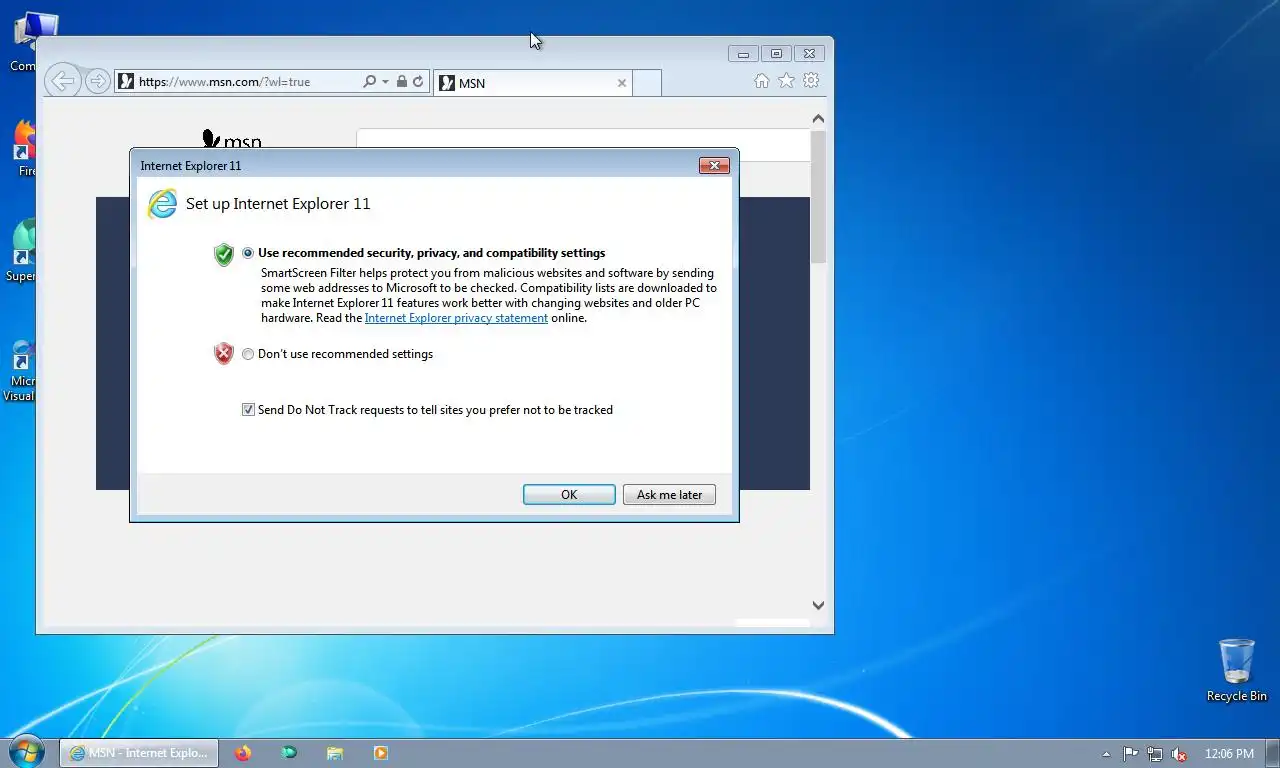Click the Ask me later button
This screenshot has width=1280, height=768.
click(669, 495)
